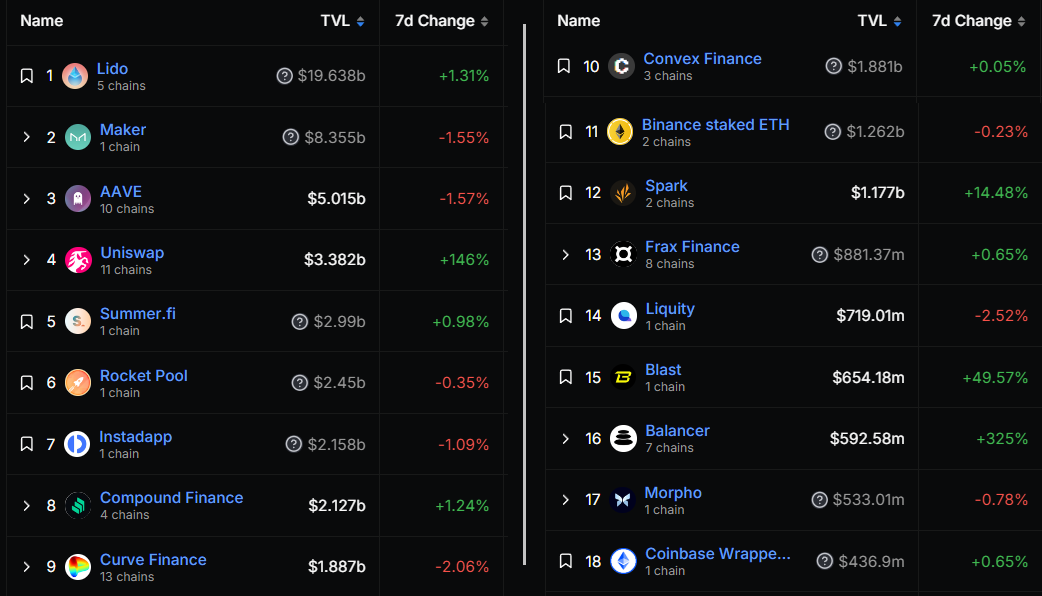The height and width of the screenshot is (596, 1042).
Task: Toggle bookmark for Summer.fi
Action: [x=27, y=321]
